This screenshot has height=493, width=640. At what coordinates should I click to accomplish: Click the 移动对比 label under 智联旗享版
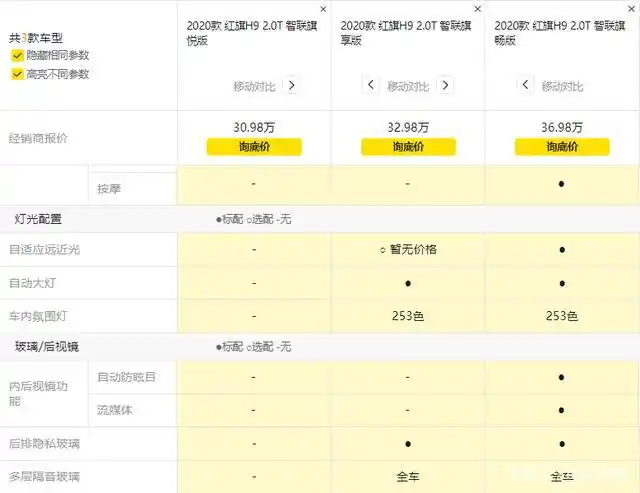(408, 86)
